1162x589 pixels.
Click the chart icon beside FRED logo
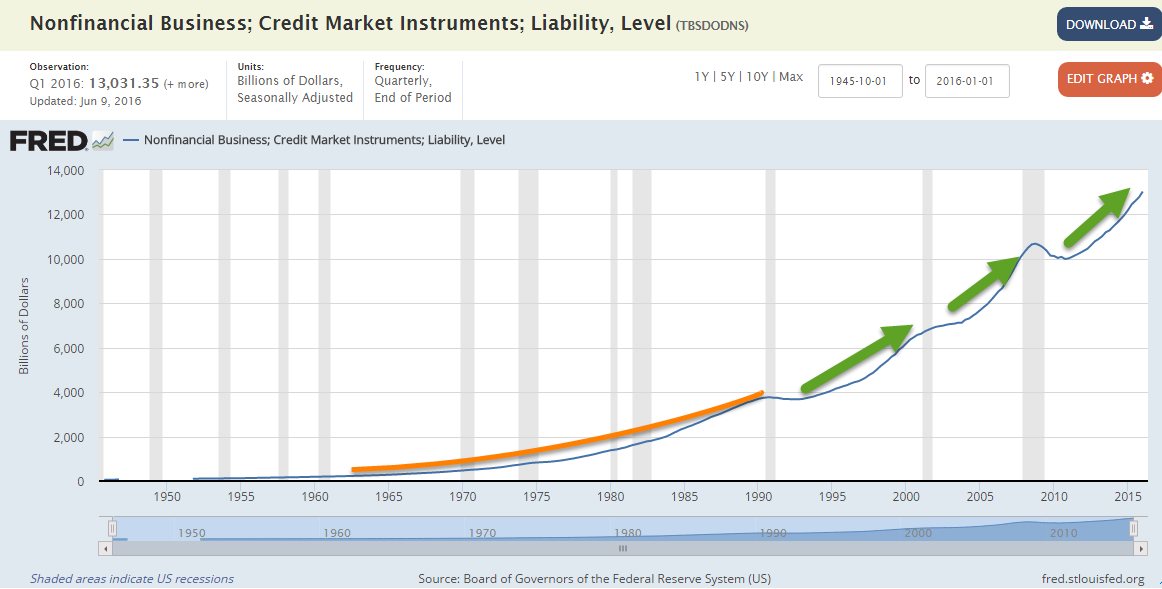(103, 141)
